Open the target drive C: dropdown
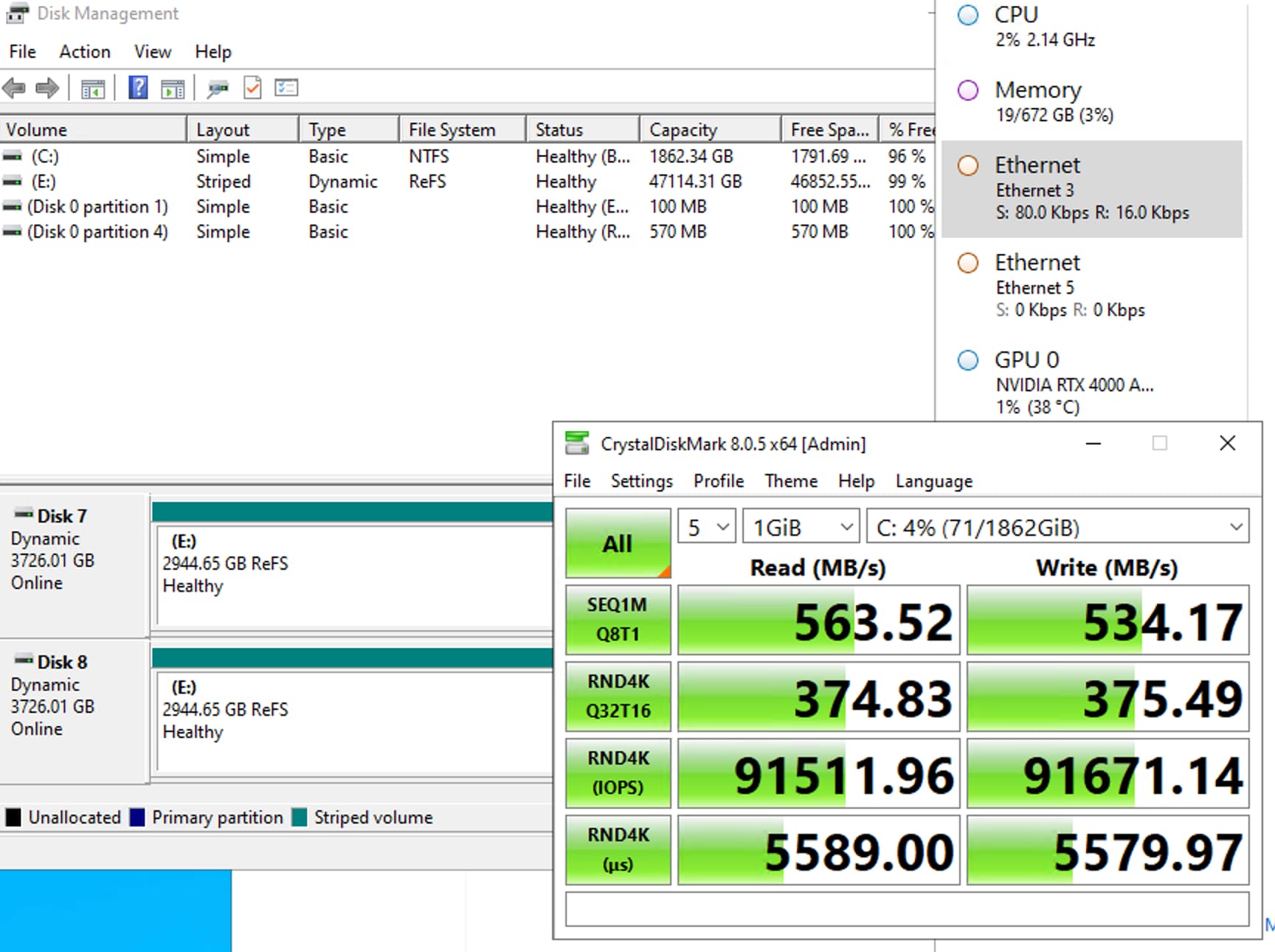 coord(1057,528)
